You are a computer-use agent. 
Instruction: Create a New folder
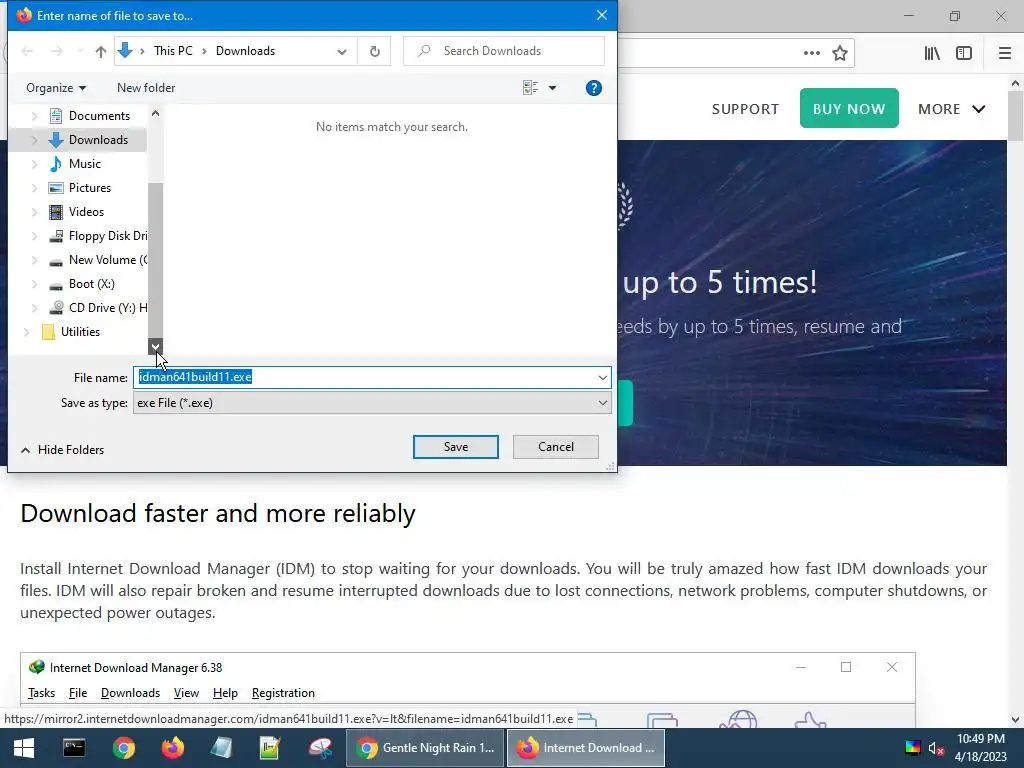click(x=146, y=88)
